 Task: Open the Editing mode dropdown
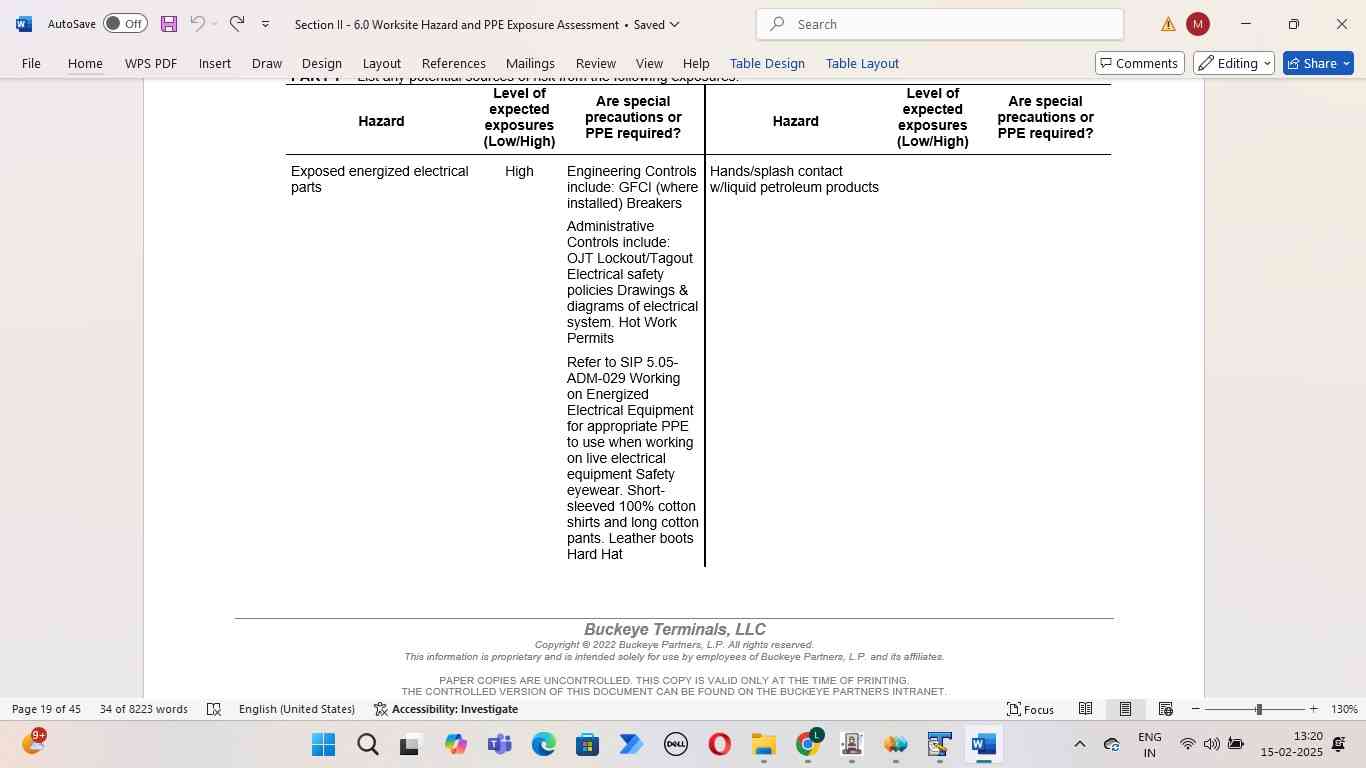pyautogui.click(x=1234, y=63)
